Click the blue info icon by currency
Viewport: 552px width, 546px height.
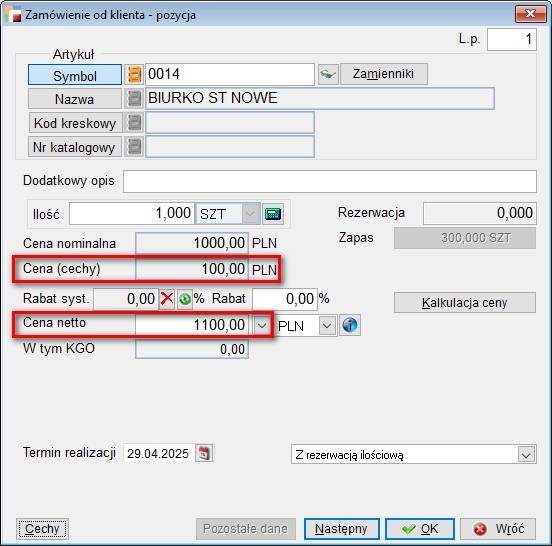(350, 325)
